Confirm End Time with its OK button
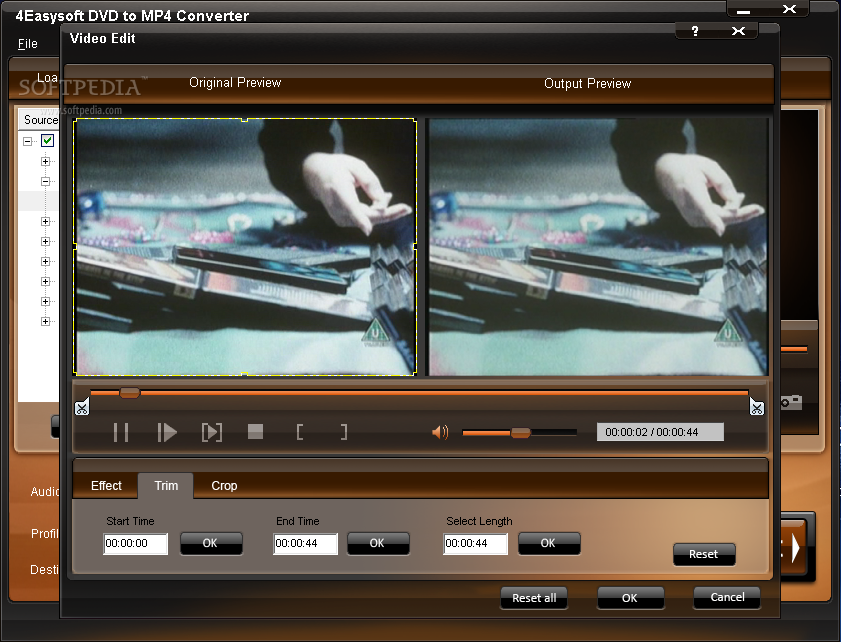 [378, 543]
